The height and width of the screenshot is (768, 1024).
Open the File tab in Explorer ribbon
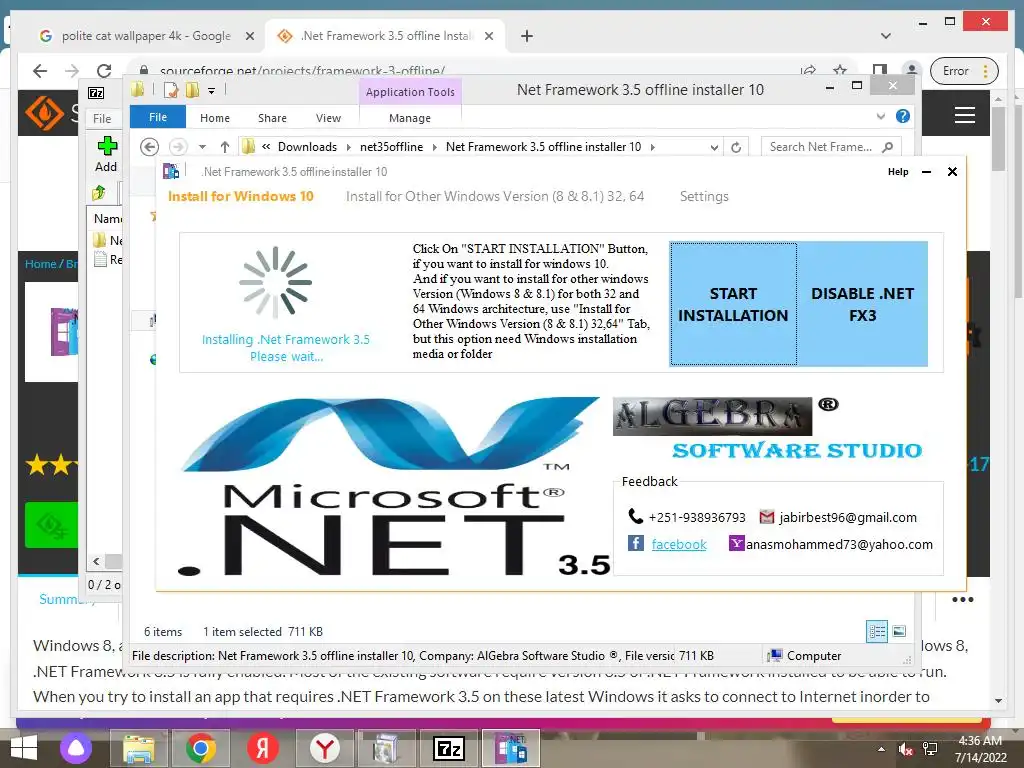pyautogui.click(x=158, y=117)
